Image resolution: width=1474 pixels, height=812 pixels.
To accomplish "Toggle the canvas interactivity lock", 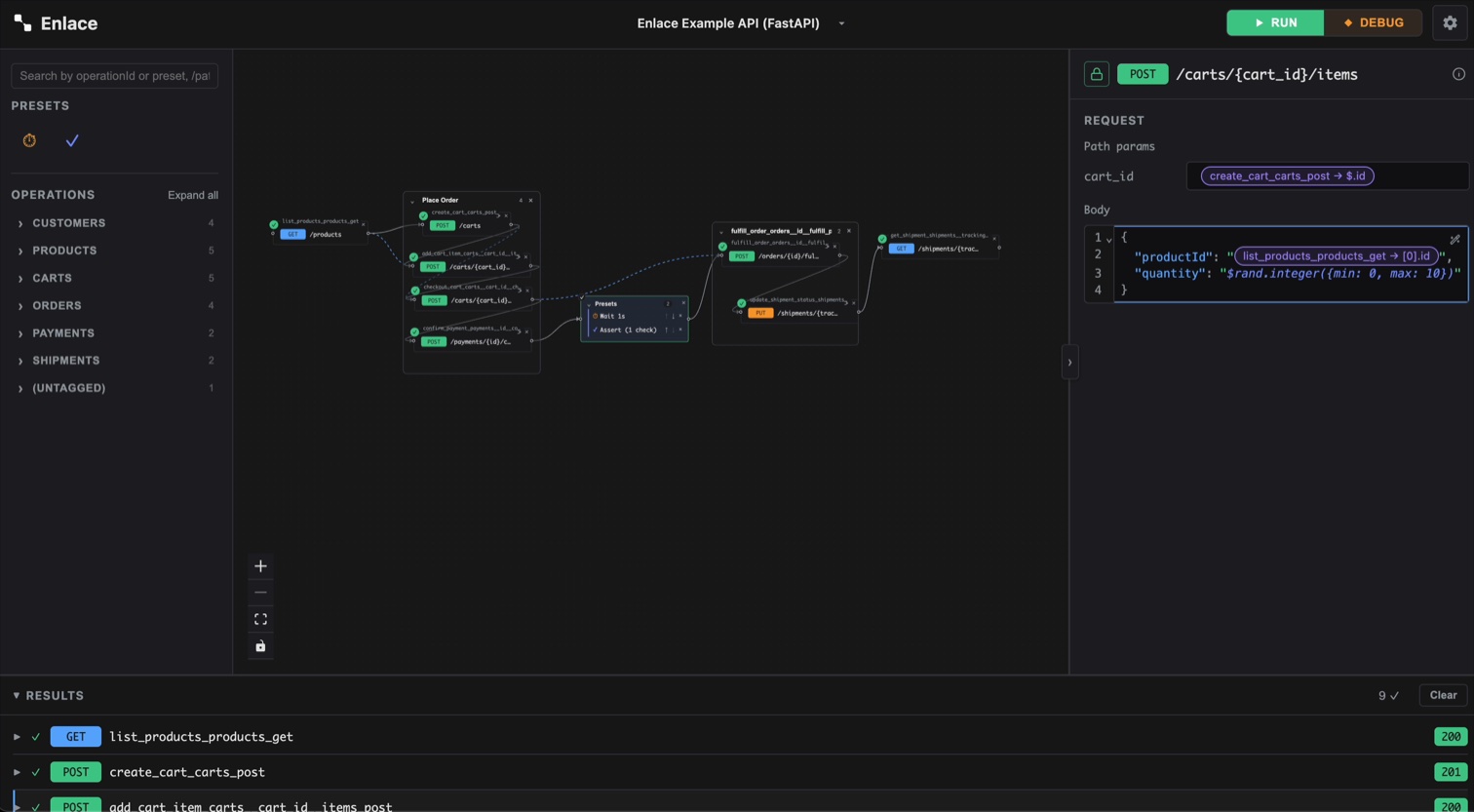I will [260, 645].
